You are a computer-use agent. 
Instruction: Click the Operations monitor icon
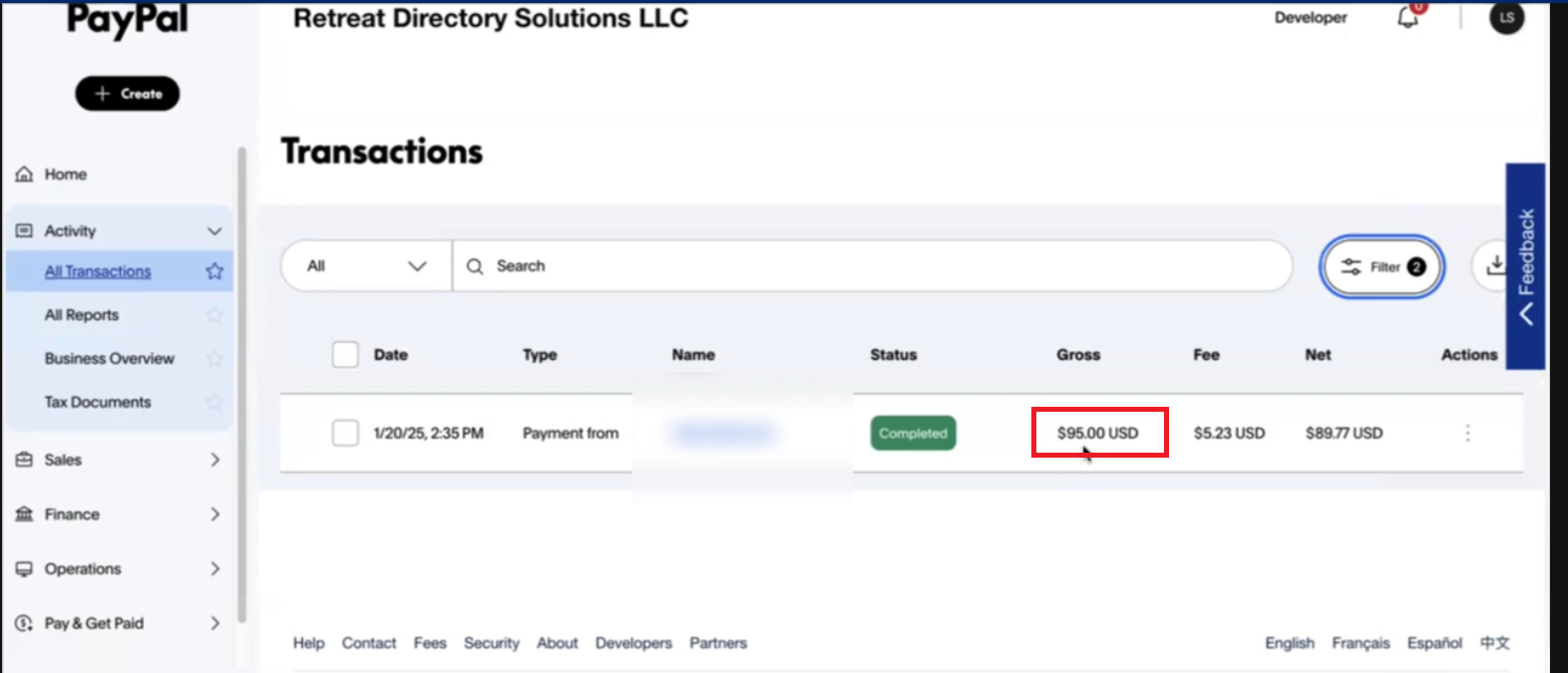point(24,569)
